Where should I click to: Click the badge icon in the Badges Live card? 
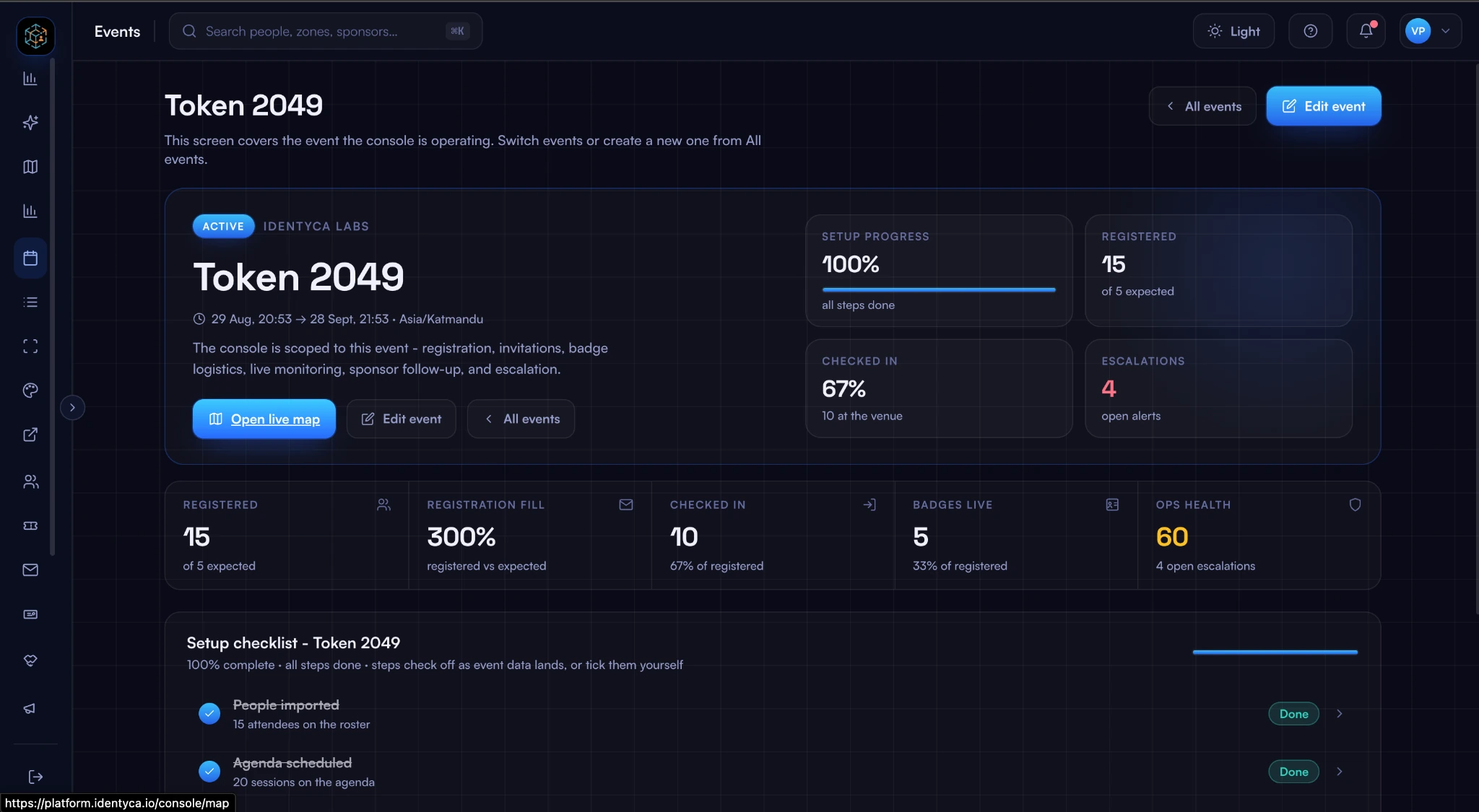coord(1112,505)
